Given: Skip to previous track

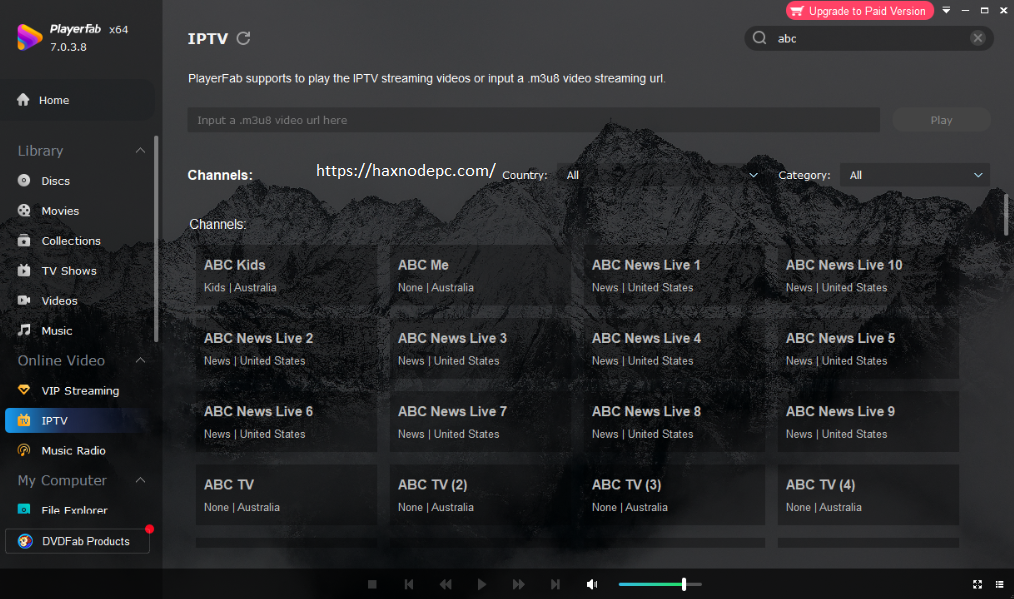Looking at the screenshot, I should (409, 584).
